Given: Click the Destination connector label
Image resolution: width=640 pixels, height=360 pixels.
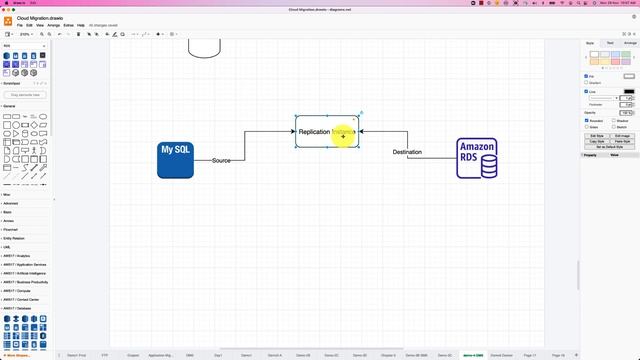Looking at the screenshot, I should (x=407, y=152).
